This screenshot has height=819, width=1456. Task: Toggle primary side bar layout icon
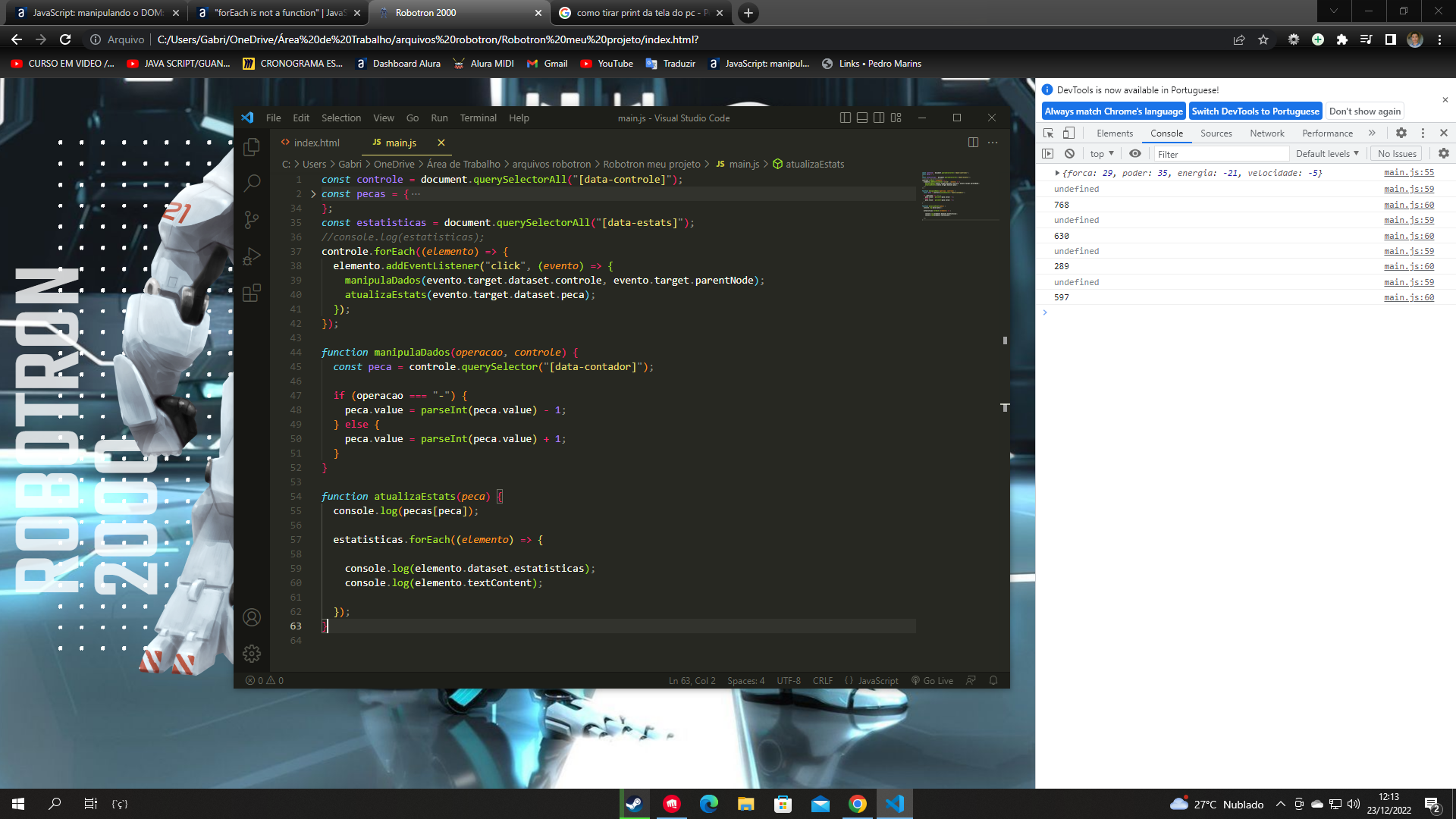[846, 118]
